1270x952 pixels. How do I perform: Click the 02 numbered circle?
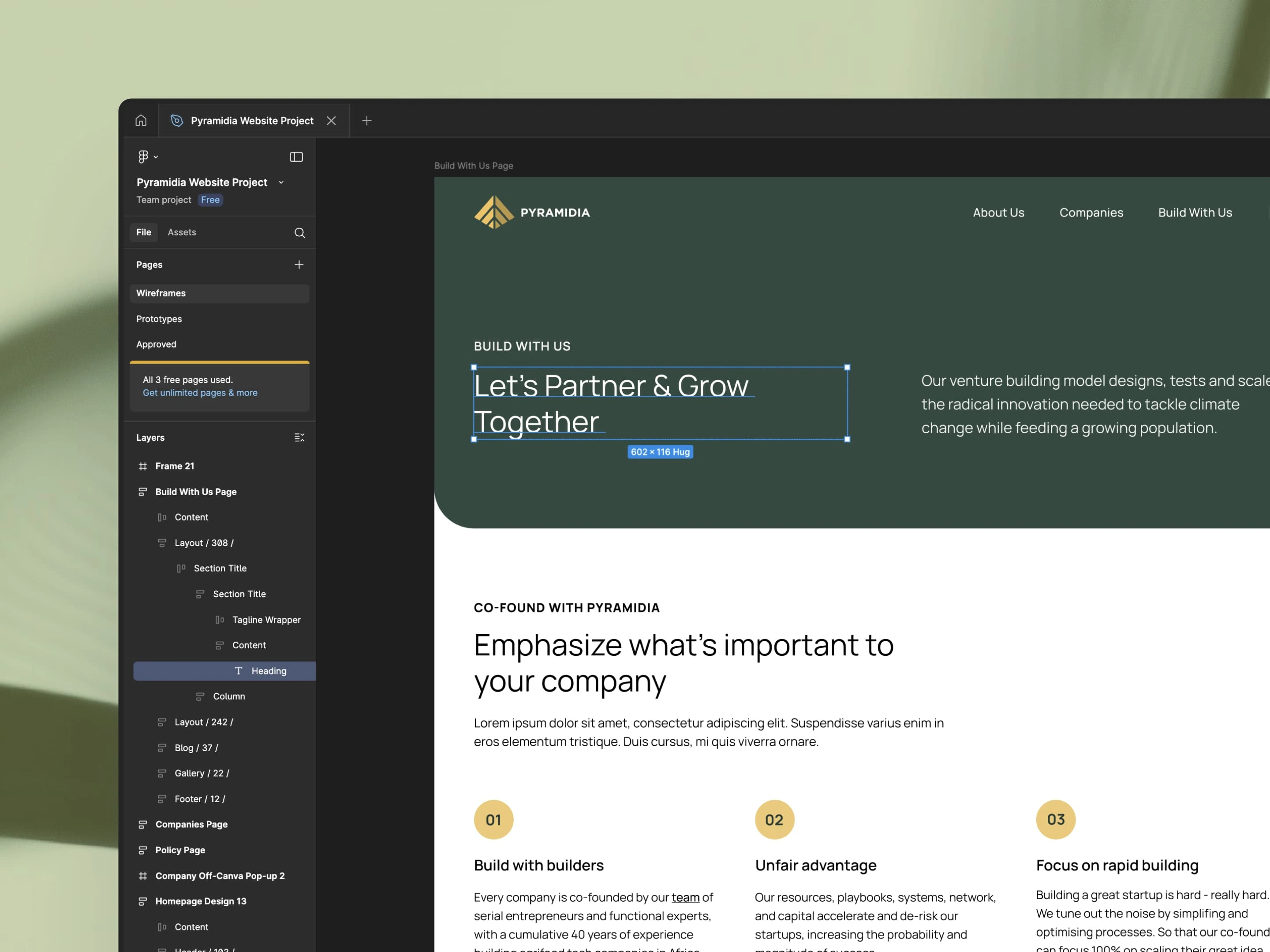tap(774, 820)
